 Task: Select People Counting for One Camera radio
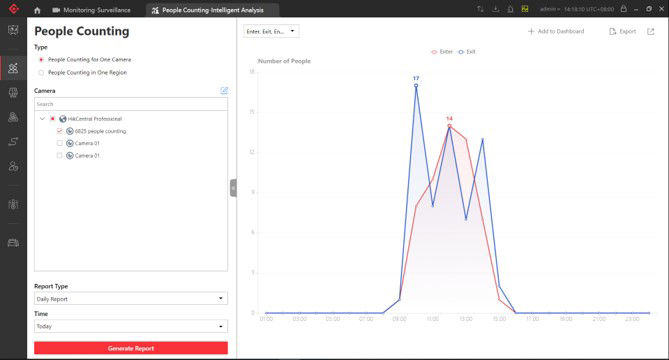[41, 60]
